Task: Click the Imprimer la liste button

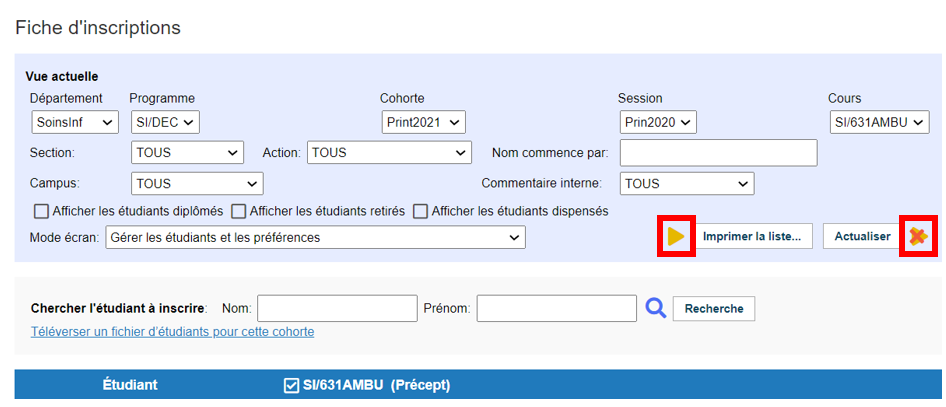Action: click(752, 236)
